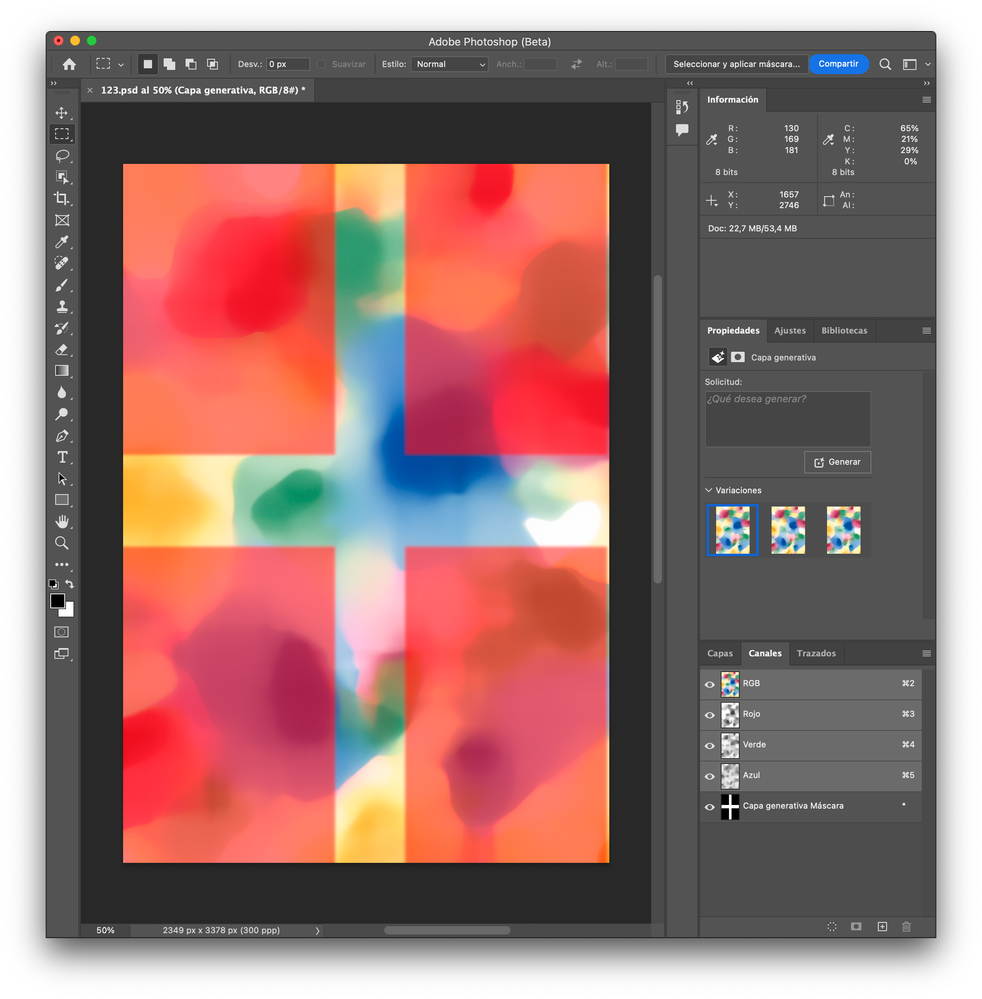Select the Lasso tool
982x999 pixels.
tap(62, 155)
